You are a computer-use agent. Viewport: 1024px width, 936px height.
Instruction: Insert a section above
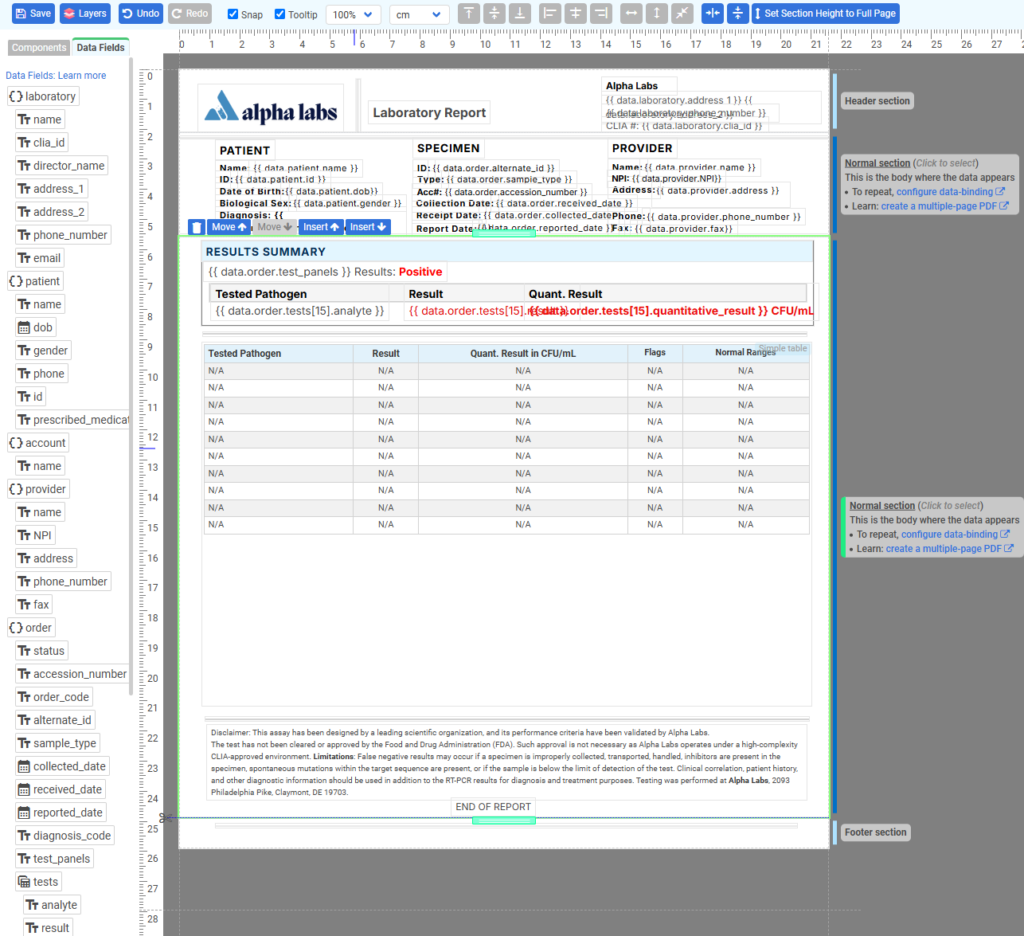click(x=321, y=227)
